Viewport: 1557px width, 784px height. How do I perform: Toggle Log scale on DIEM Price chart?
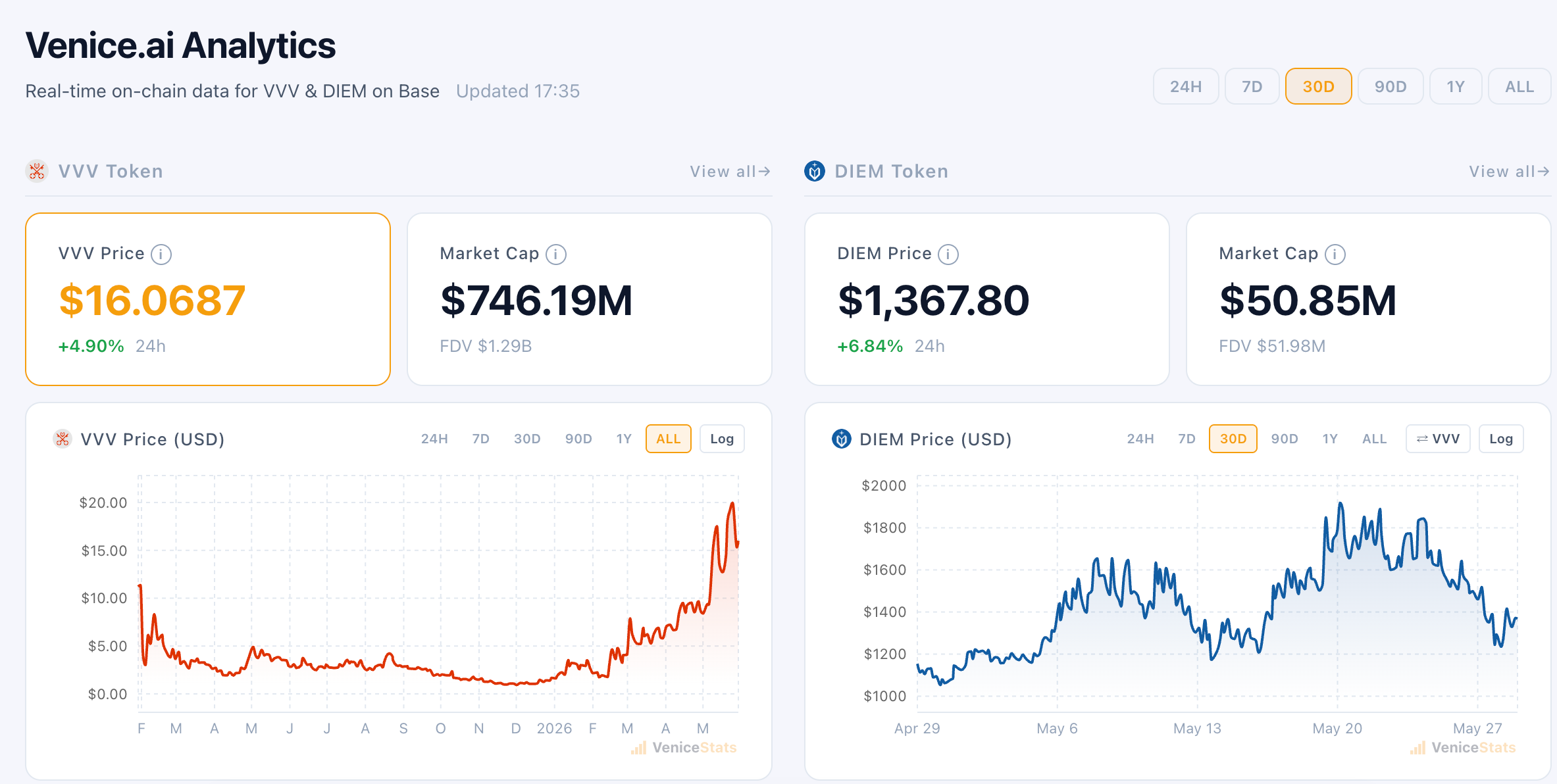pyautogui.click(x=1501, y=439)
